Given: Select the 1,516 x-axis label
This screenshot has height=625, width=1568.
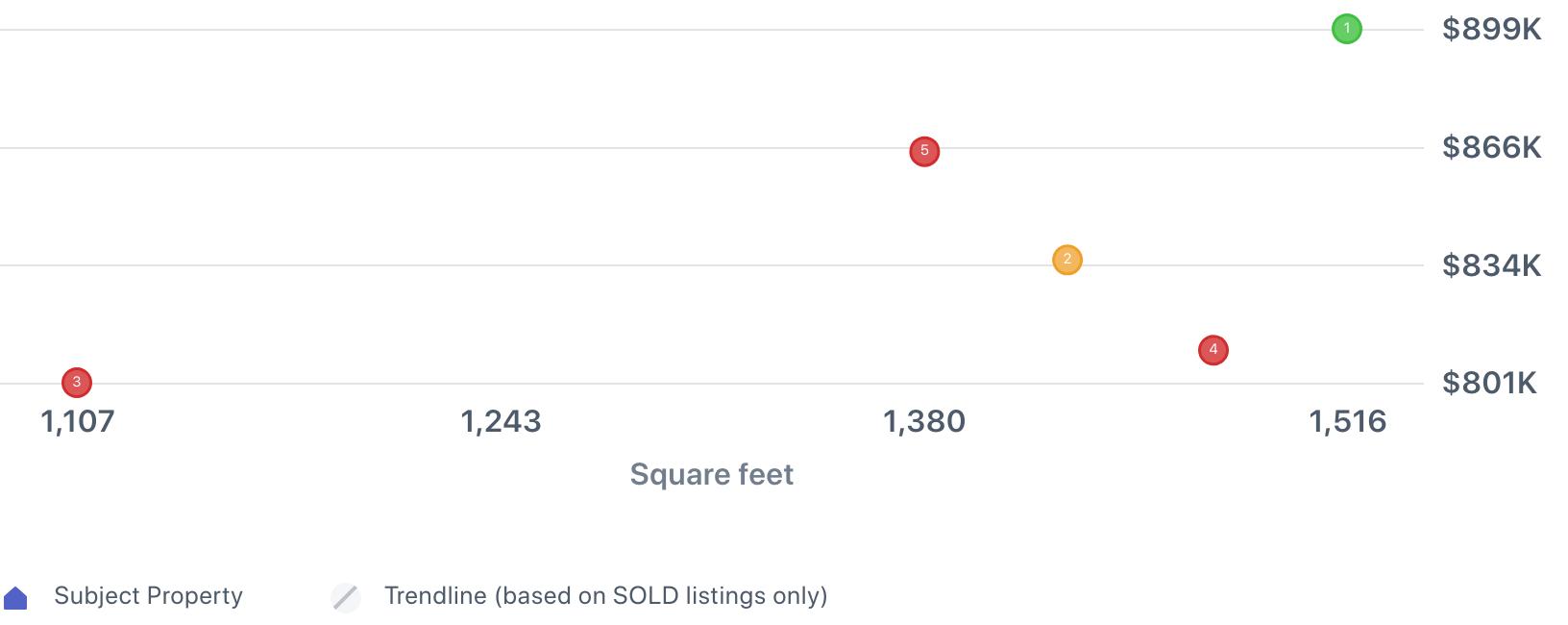Looking at the screenshot, I should pos(1347,421).
